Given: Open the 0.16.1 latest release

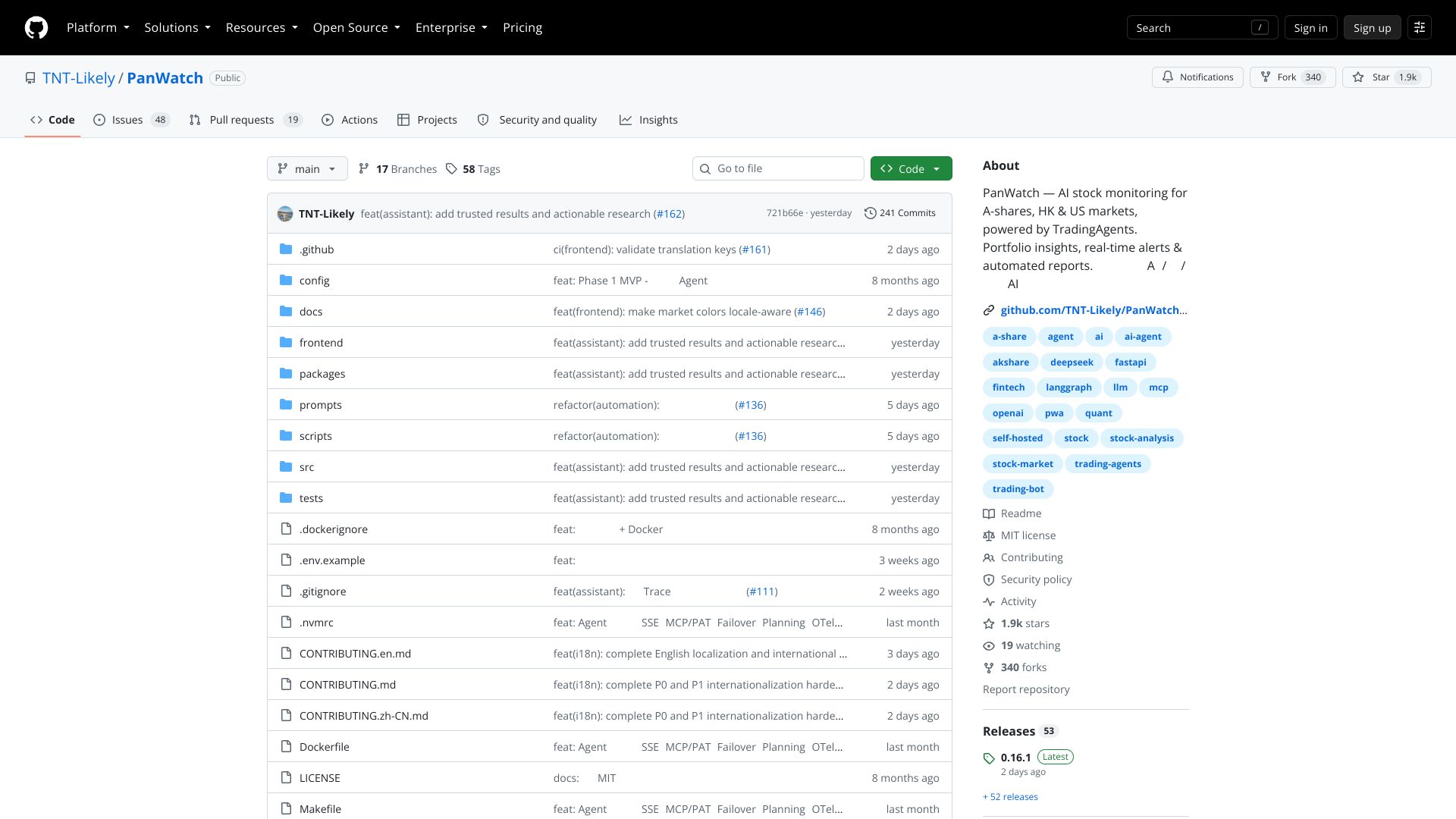Looking at the screenshot, I should point(1015,758).
